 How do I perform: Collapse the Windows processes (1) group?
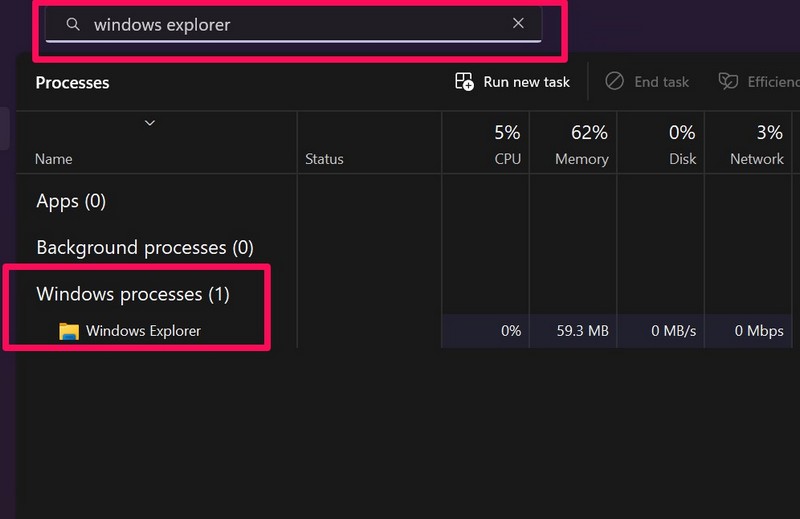click(x=133, y=294)
